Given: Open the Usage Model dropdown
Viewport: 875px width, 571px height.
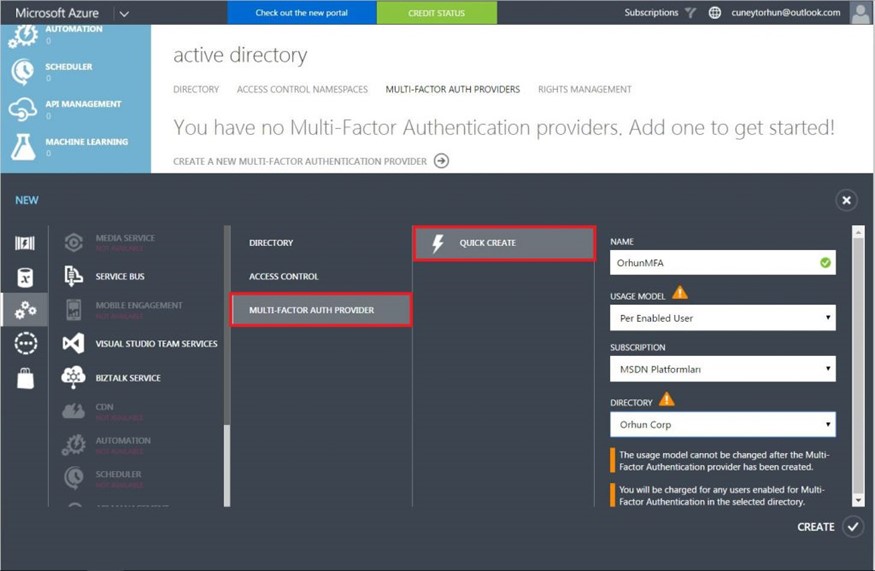Looking at the screenshot, I should pyautogui.click(x=723, y=318).
